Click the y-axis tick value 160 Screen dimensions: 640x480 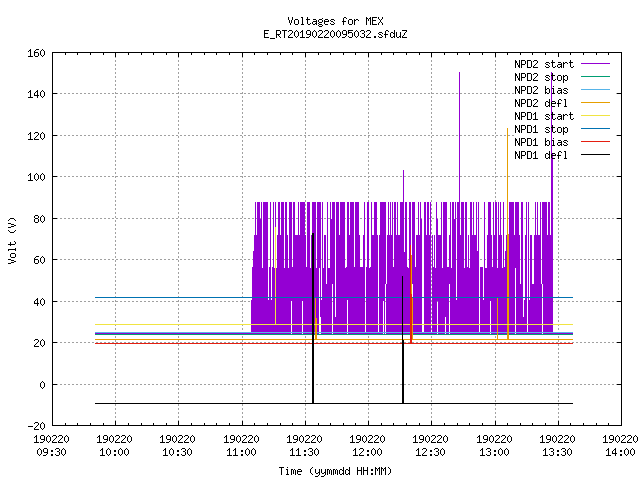point(36,53)
